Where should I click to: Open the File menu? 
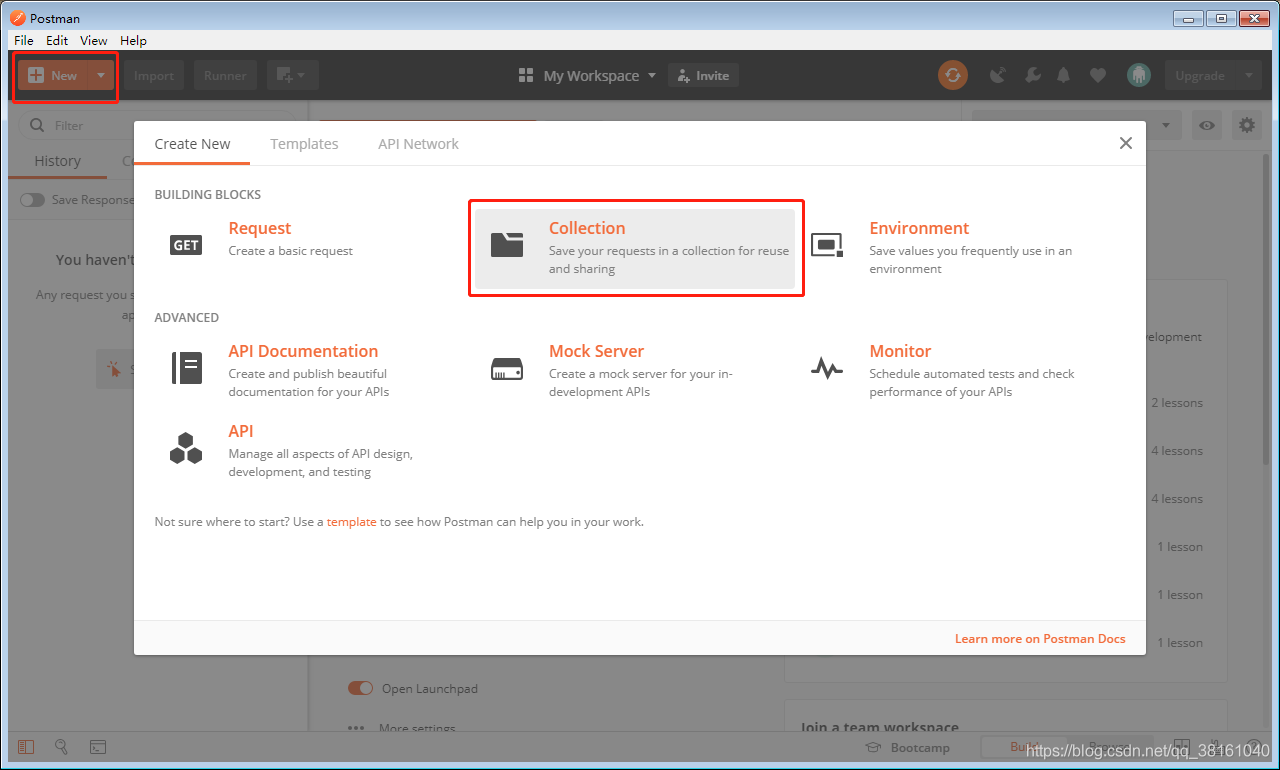click(x=24, y=40)
